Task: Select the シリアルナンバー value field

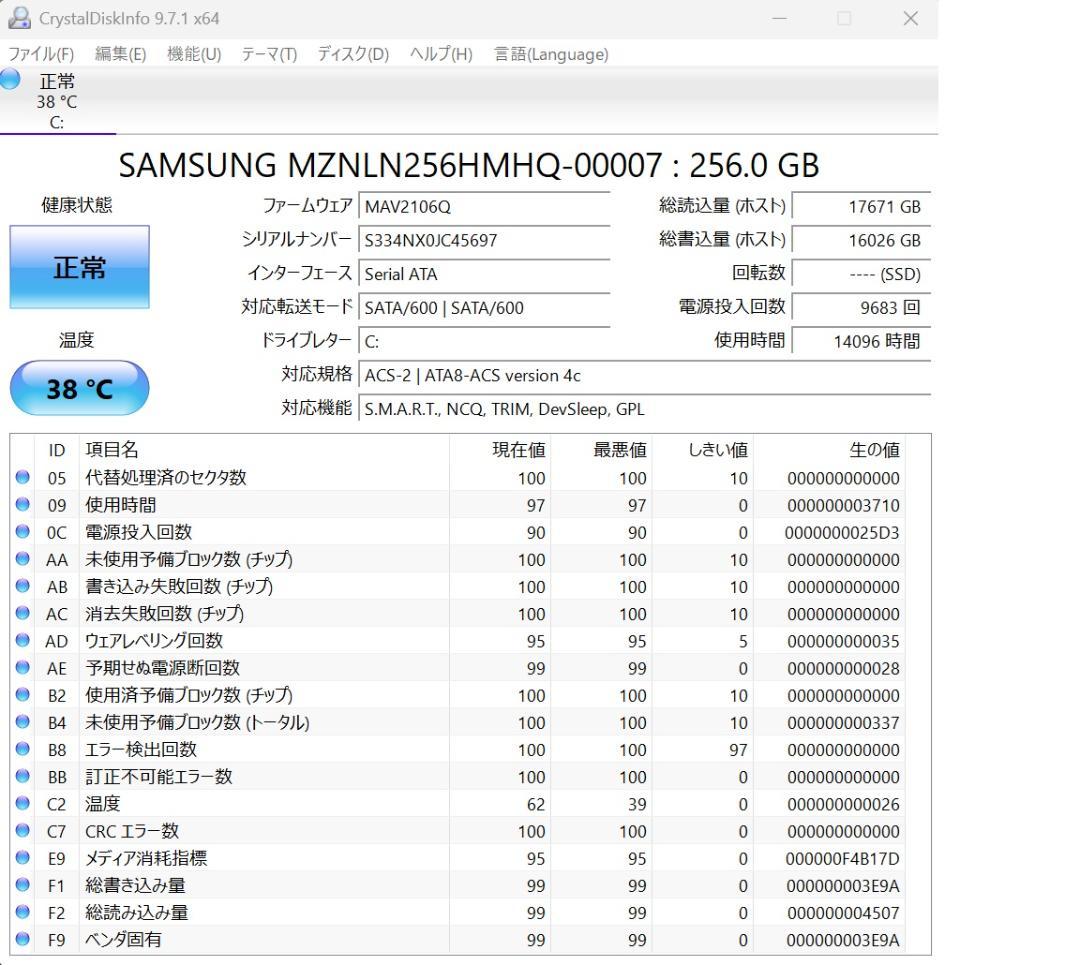Action: point(485,241)
